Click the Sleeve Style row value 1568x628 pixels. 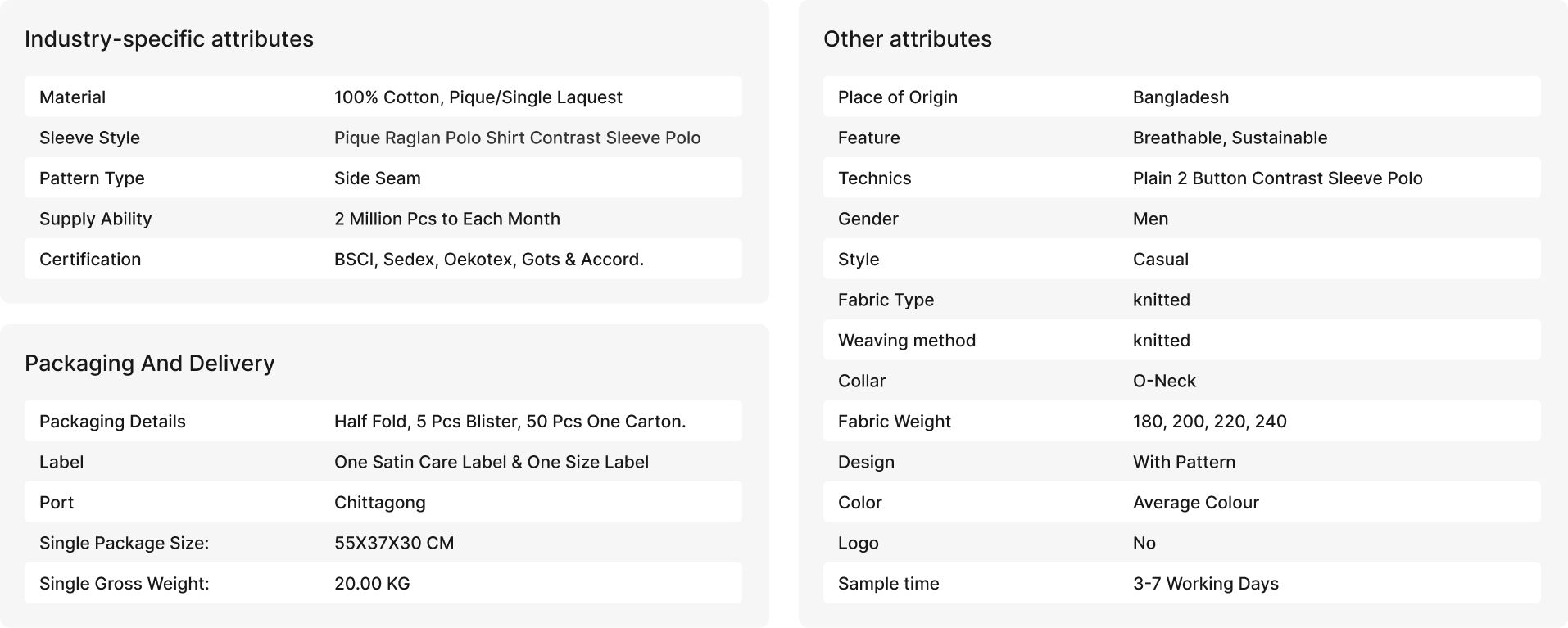click(x=518, y=138)
